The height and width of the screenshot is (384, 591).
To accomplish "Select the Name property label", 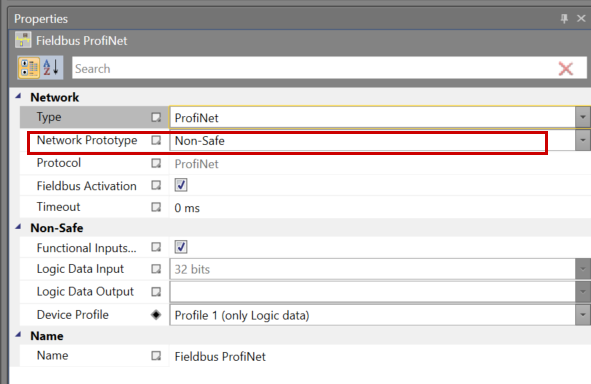I will tap(52, 355).
